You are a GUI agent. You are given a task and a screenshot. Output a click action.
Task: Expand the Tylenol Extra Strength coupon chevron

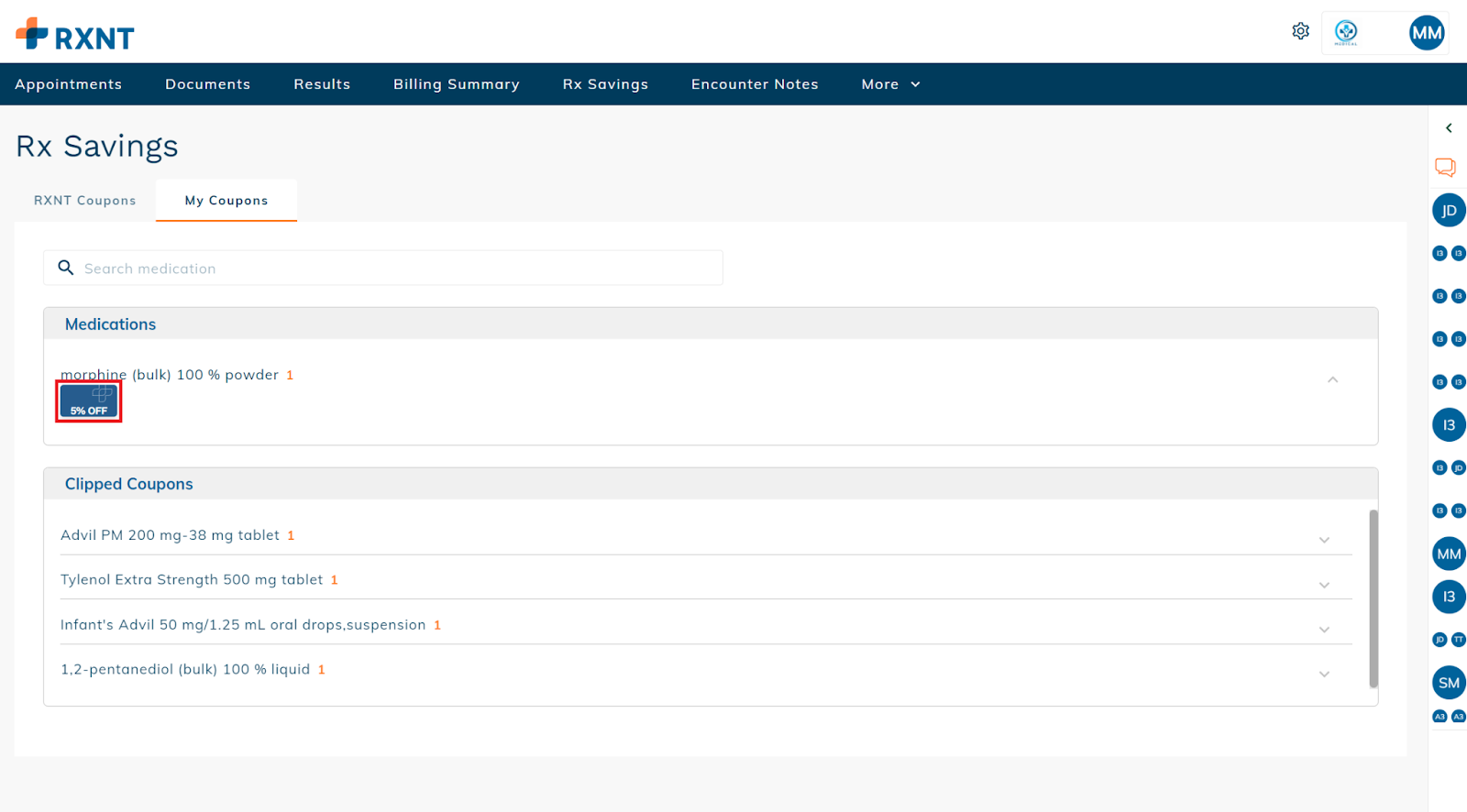[1324, 585]
